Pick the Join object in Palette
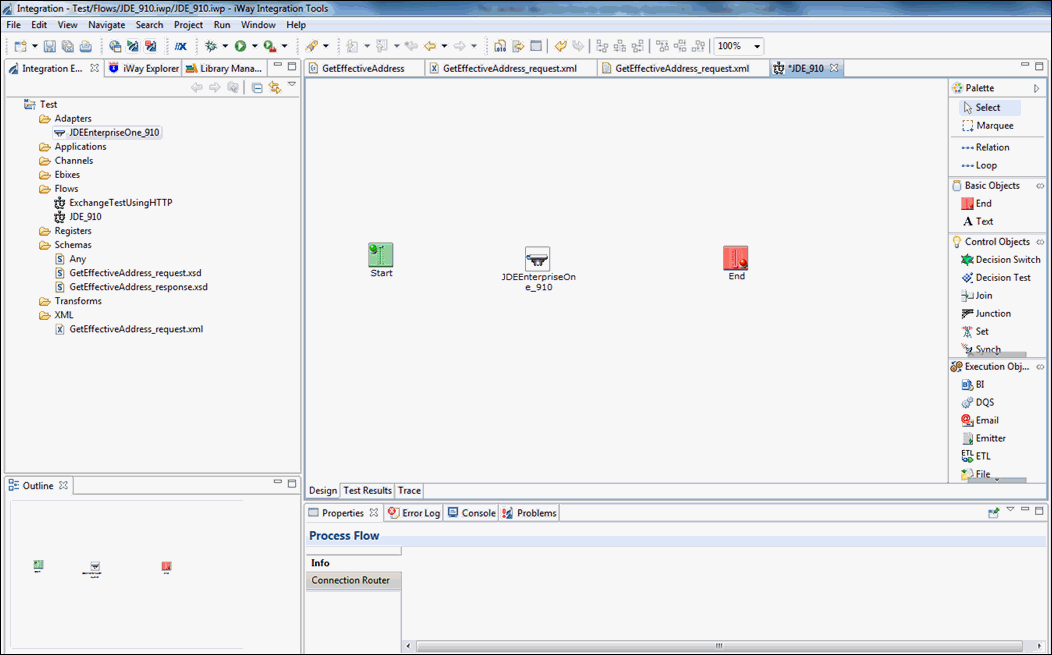Viewport: 1052px width, 655px height. (x=977, y=295)
